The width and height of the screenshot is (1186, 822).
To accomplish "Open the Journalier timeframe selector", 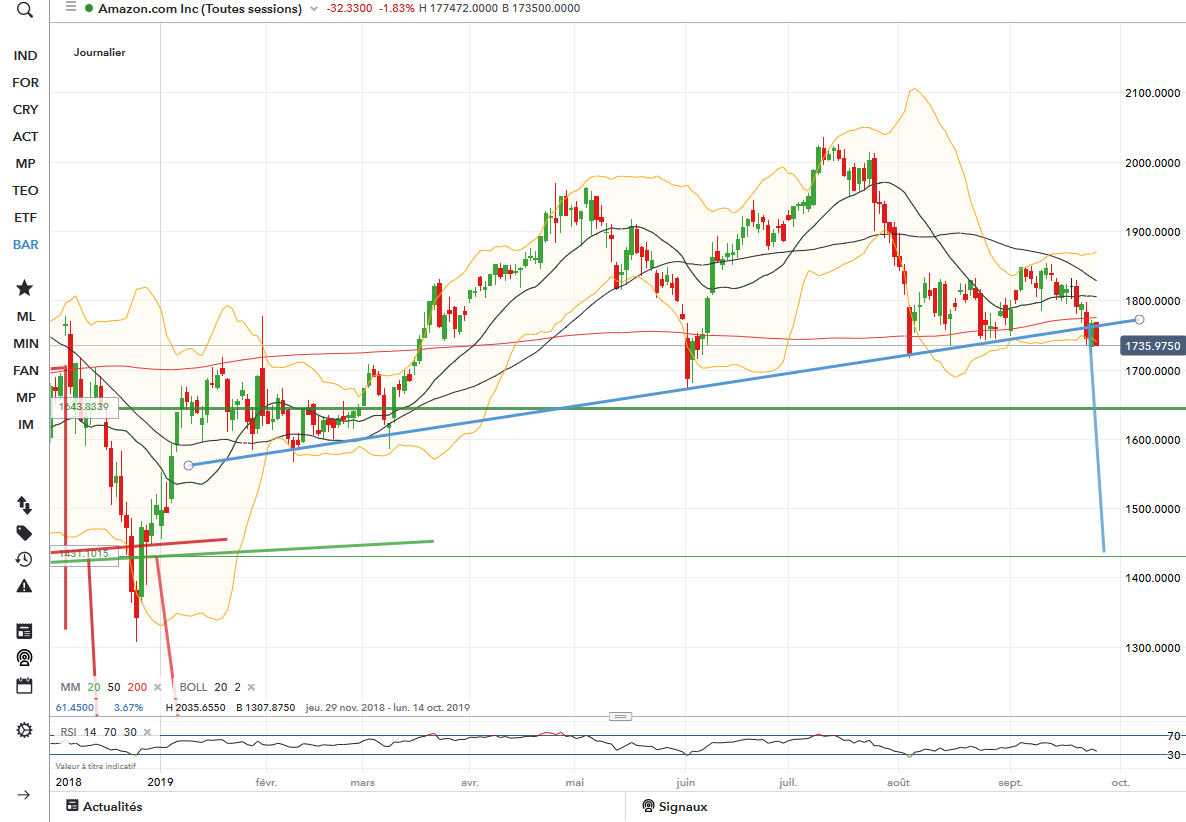I will click(100, 52).
